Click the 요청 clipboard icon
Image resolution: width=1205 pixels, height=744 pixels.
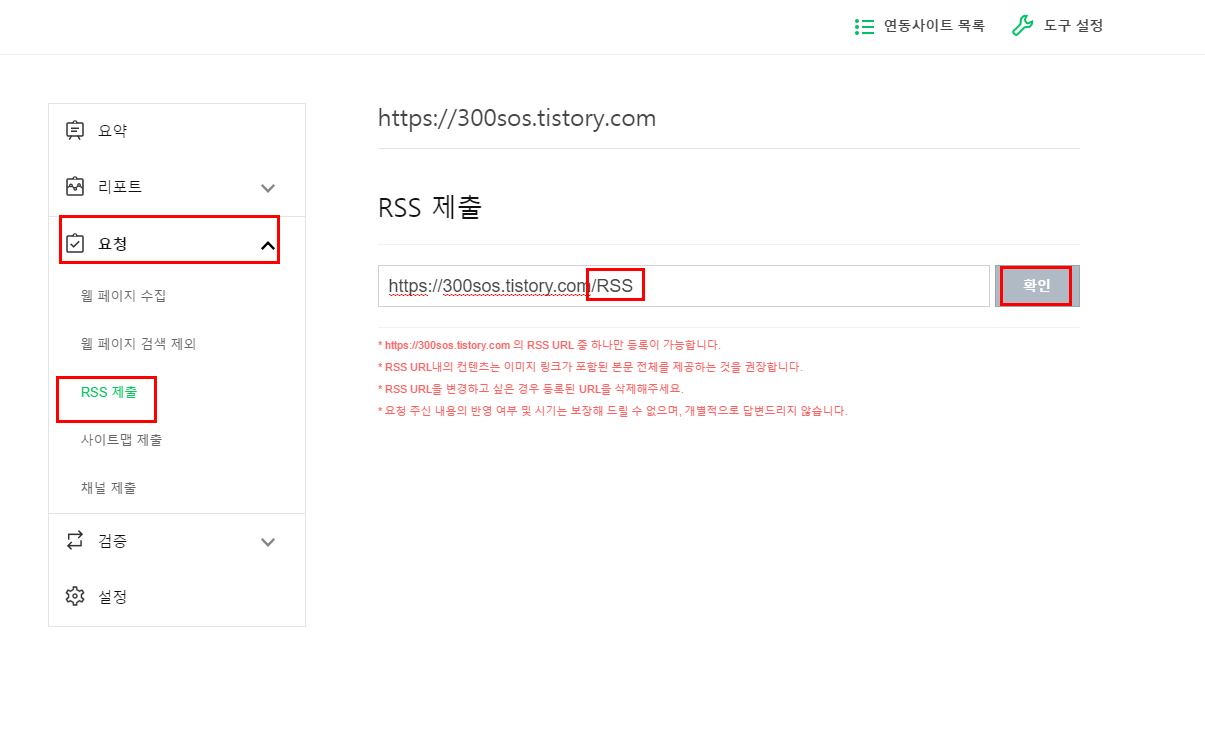click(x=75, y=243)
